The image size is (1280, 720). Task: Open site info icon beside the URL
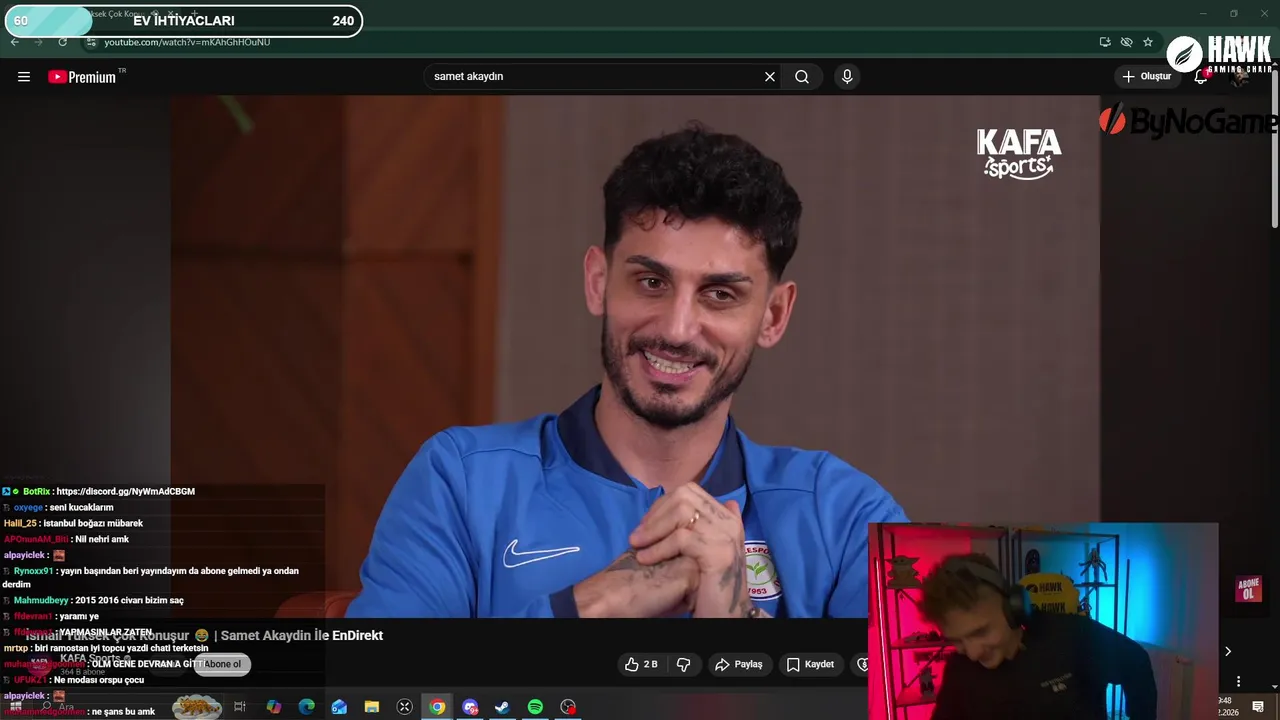[x=91, y=42]
